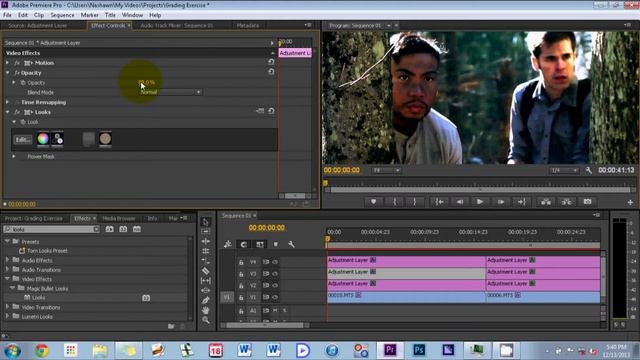Reset the Motion effect

[x=271, y=62]
